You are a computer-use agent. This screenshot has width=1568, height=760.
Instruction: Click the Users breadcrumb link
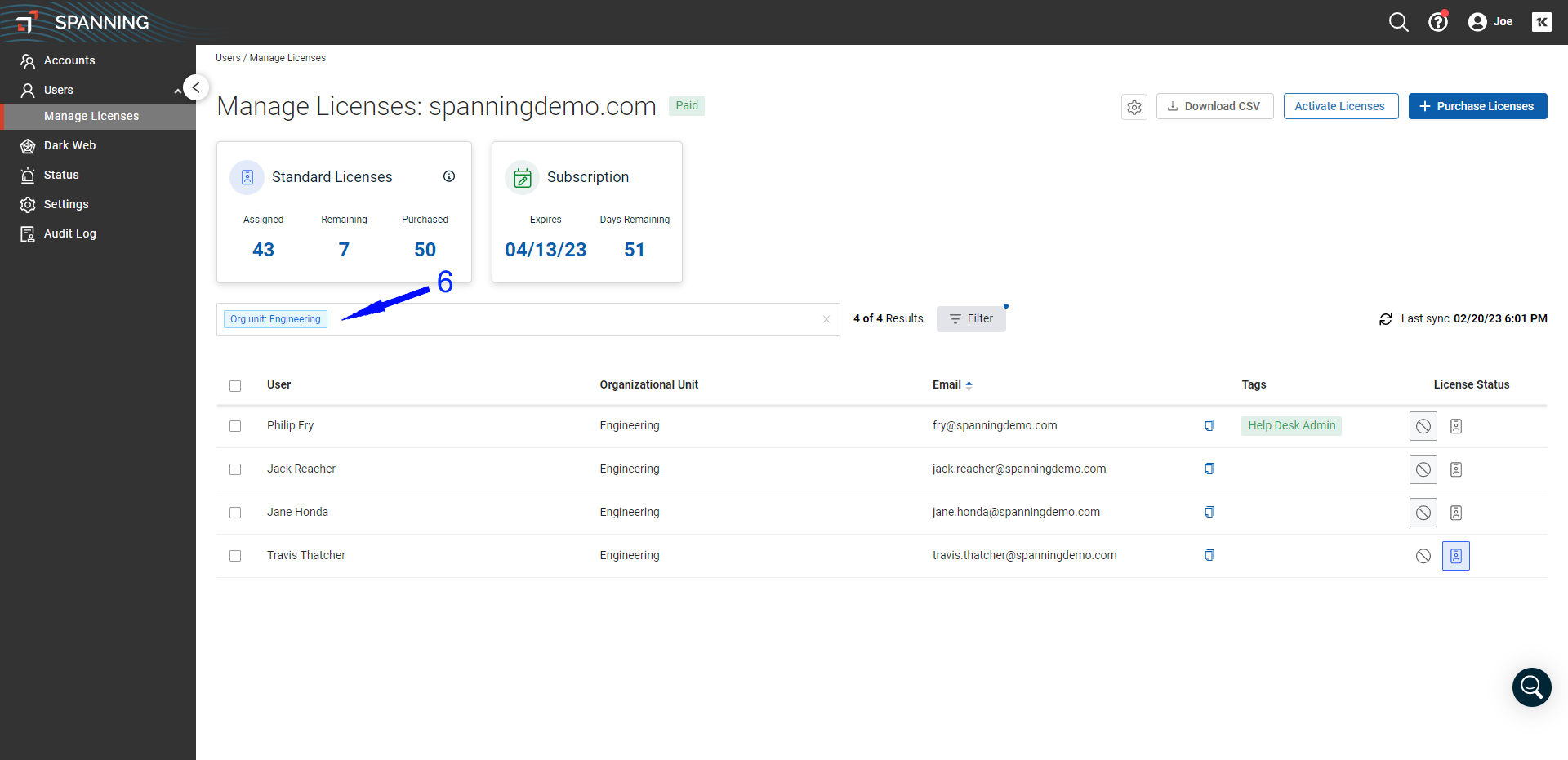click(x=228, y=58)
